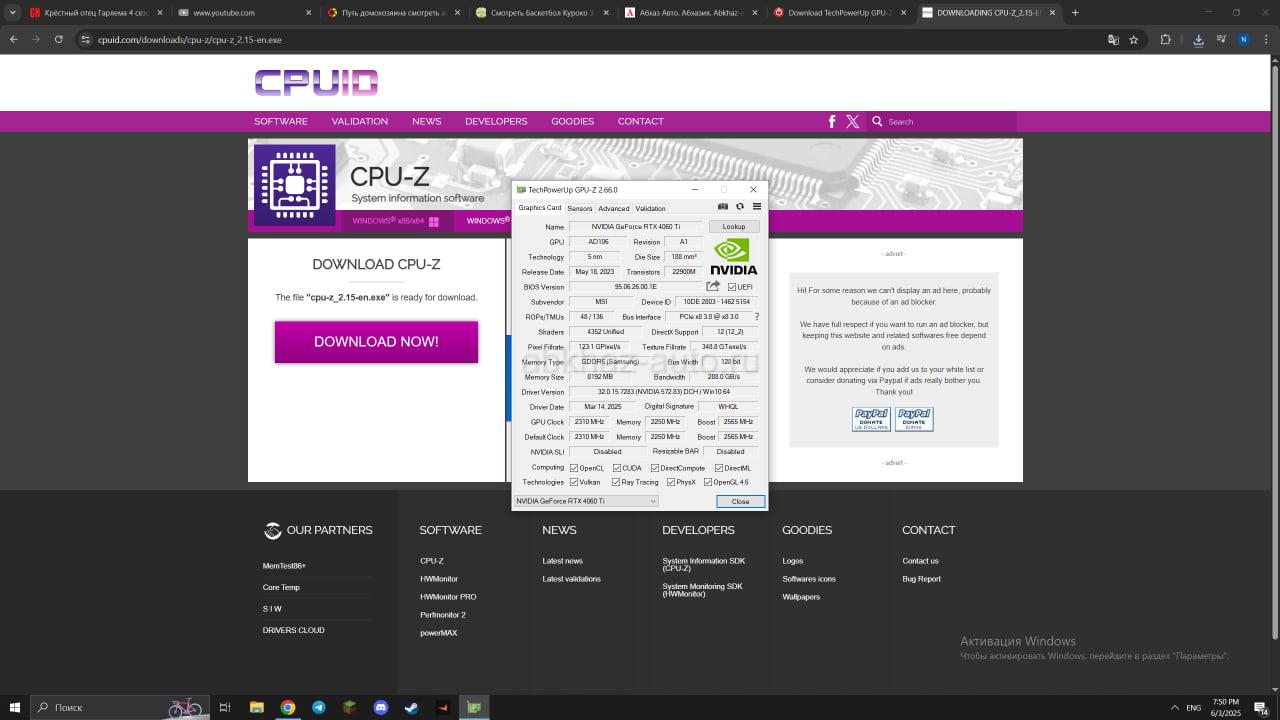Viewport: 1280px width, 720px height.
Task: Click Chrome back arrow
Action: coord(13,40)
